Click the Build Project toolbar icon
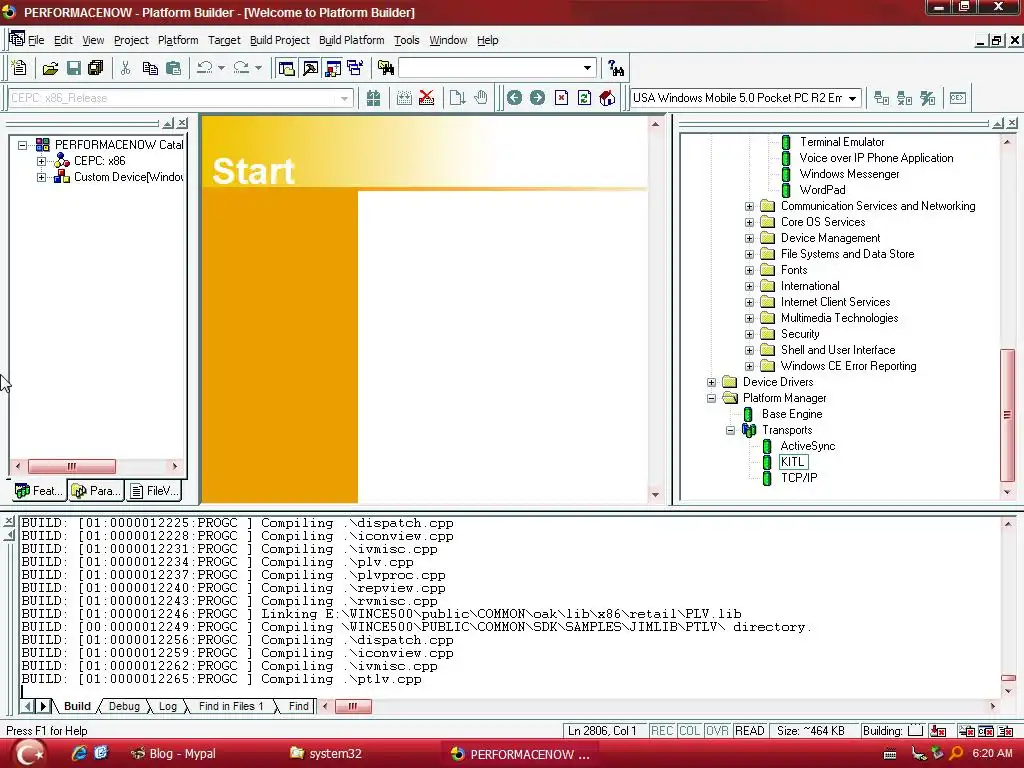The width and height of the screenshot is (1024, 768). point(404,98)
